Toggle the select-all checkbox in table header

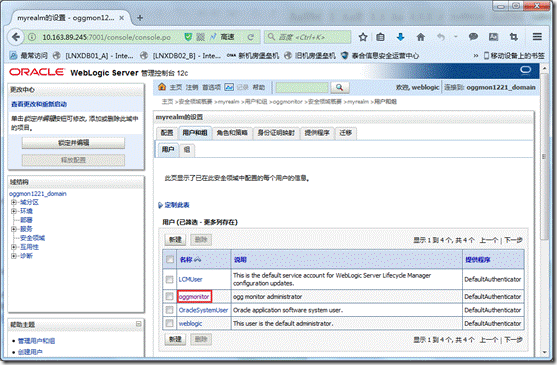[170, 260]
